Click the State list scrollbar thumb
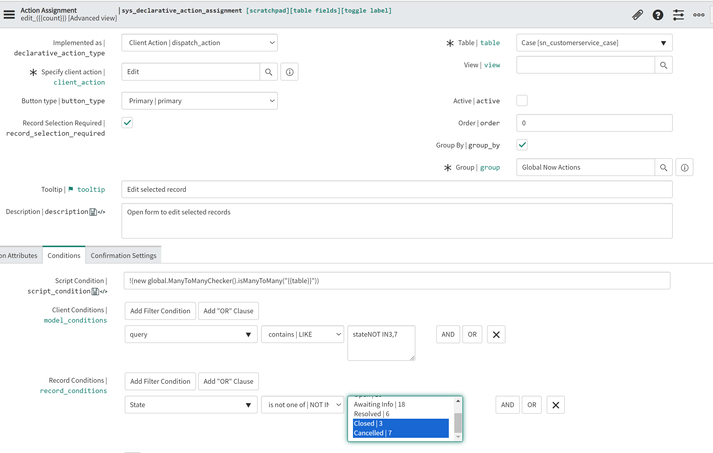Screen dimensions: 713x453 click(458, 423)
